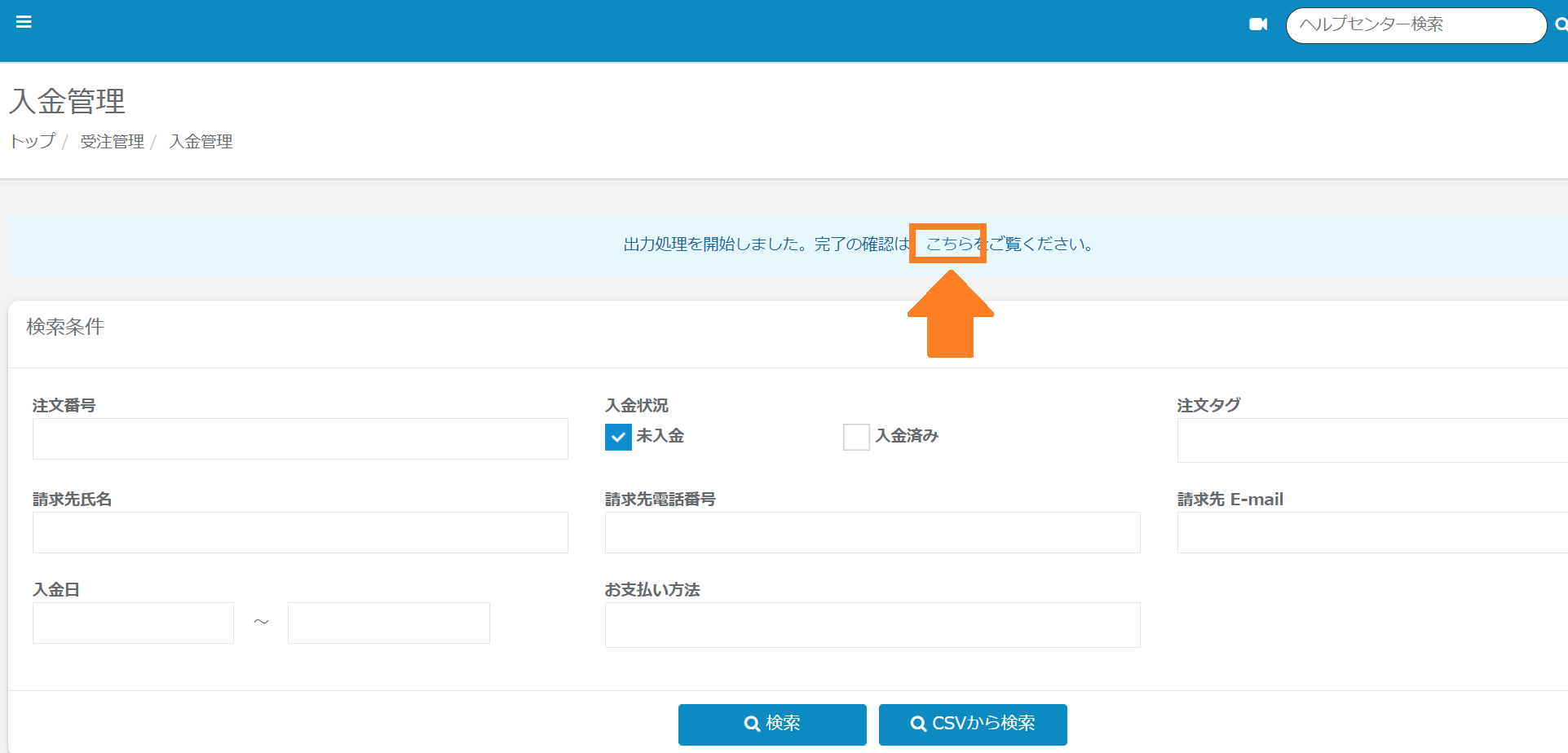This screenshot has width=1568, height=753.
Task: Click the こちら link in the notification
Action: click(x=949, y=244)
